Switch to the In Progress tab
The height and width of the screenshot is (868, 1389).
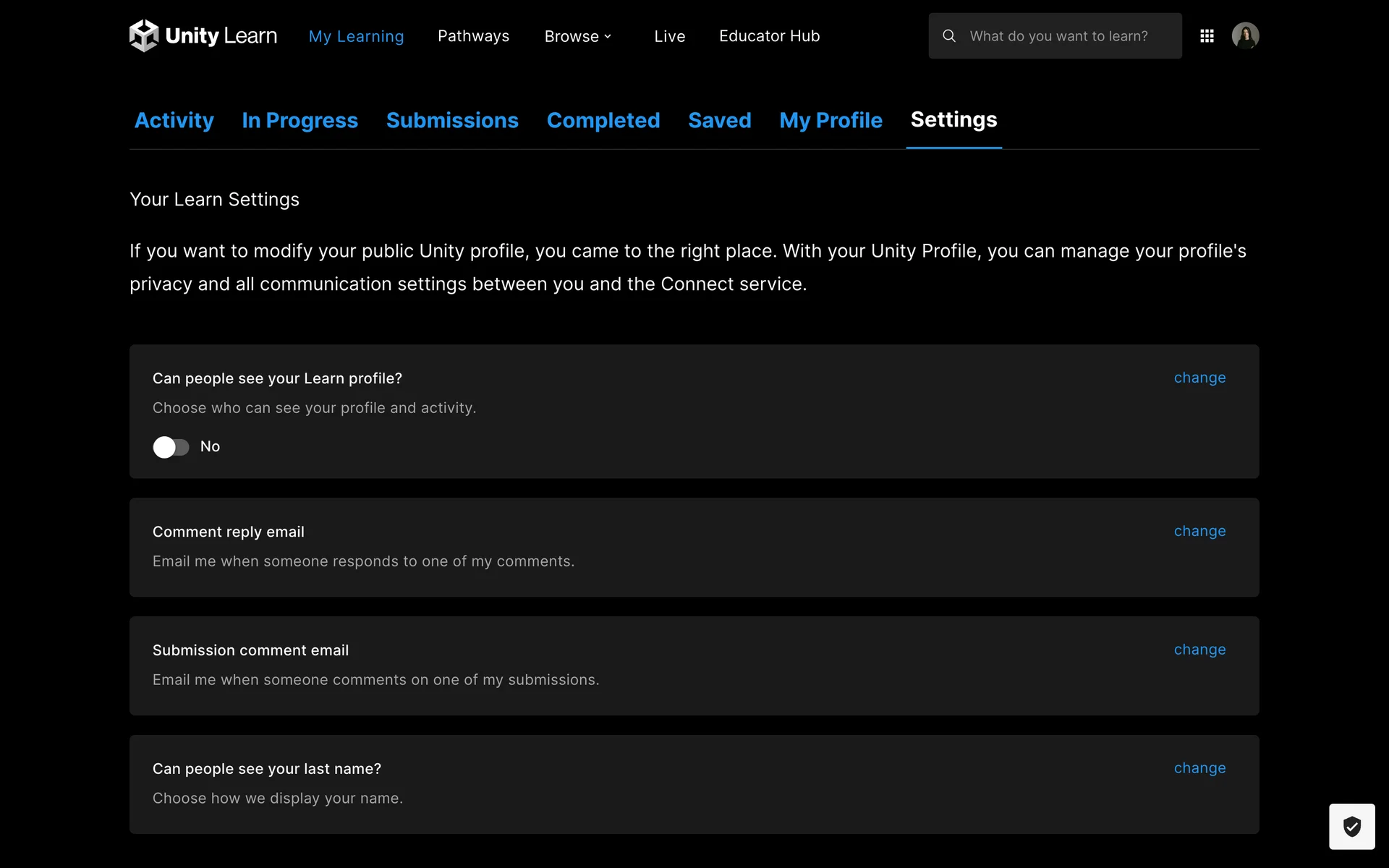300,120
